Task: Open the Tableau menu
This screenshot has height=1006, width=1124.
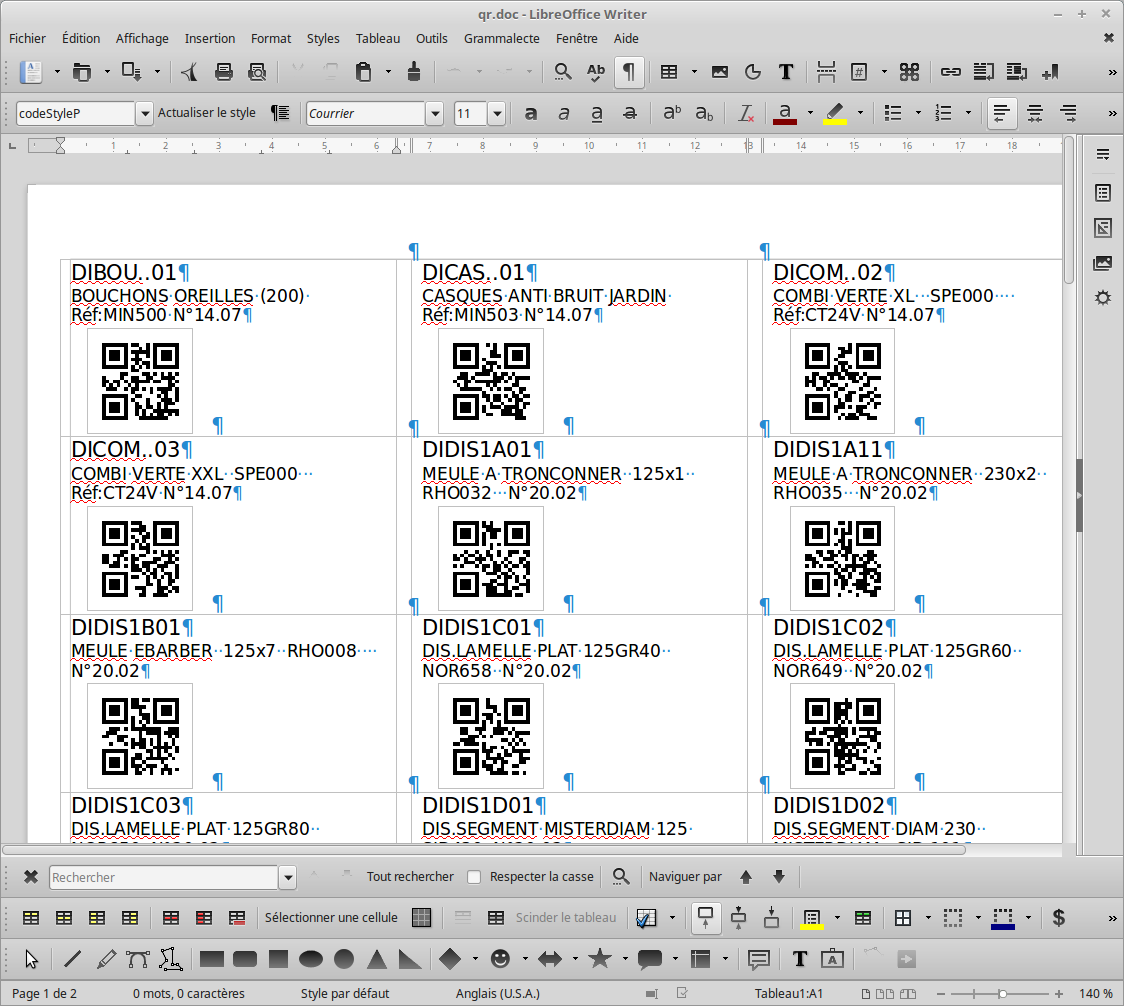Action: coord(378,39)
